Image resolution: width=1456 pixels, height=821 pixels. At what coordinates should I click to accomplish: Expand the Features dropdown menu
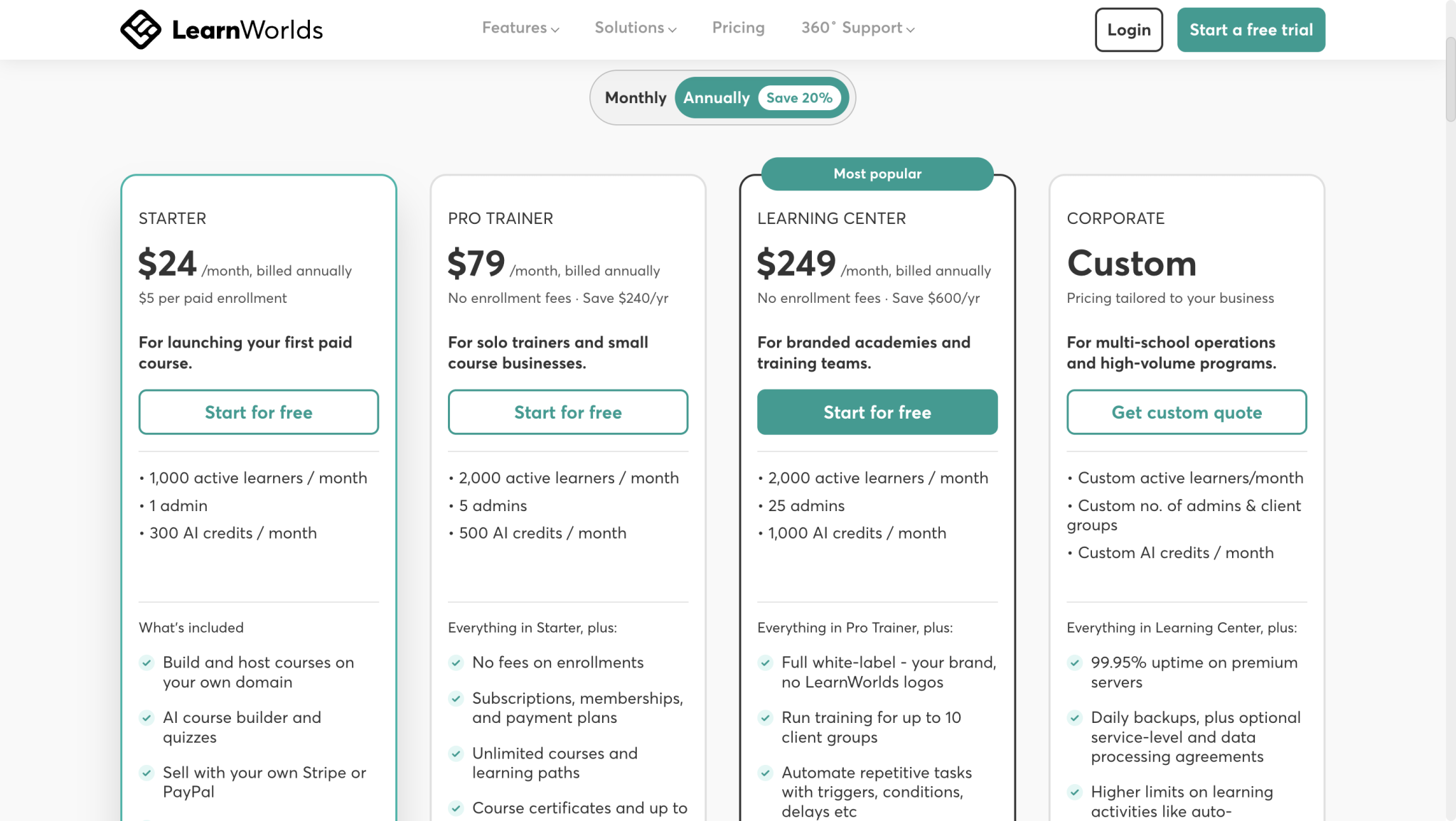(520, 28)
